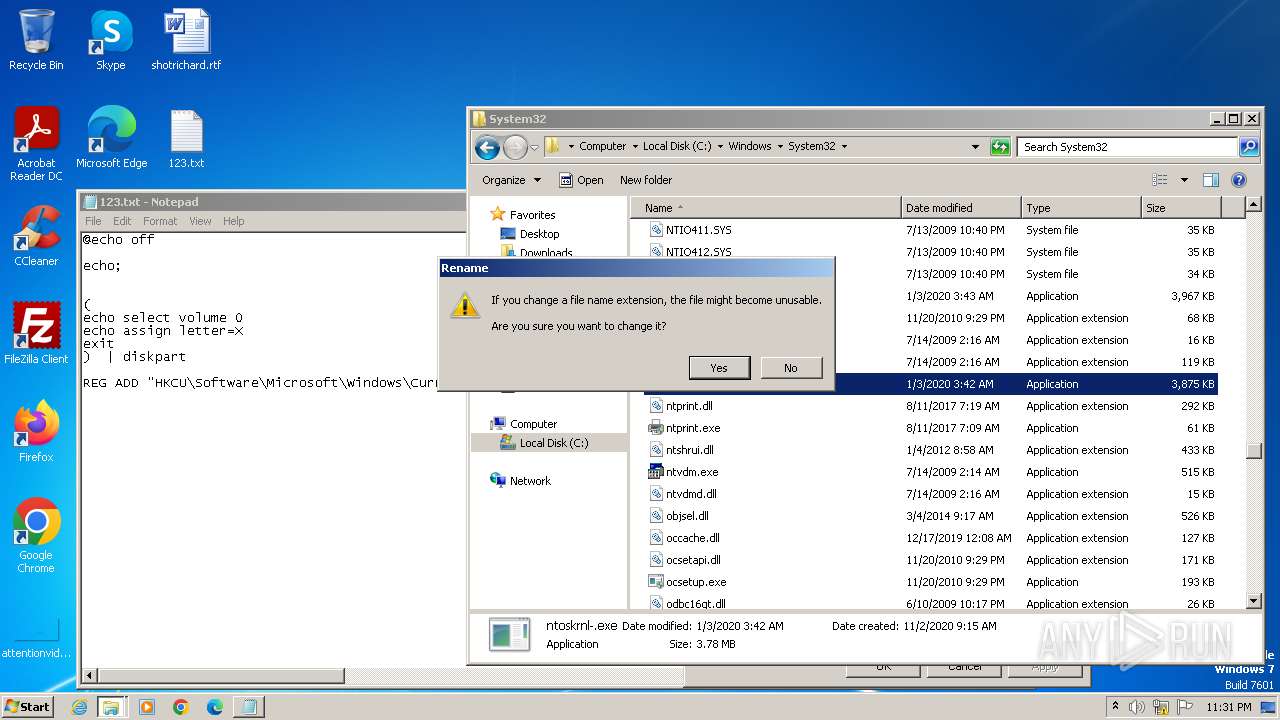Select Local Disk (C:) in navigation pane
Image resolution: width=1280 pixels, height=720 pixels.
tap(554, 443)
